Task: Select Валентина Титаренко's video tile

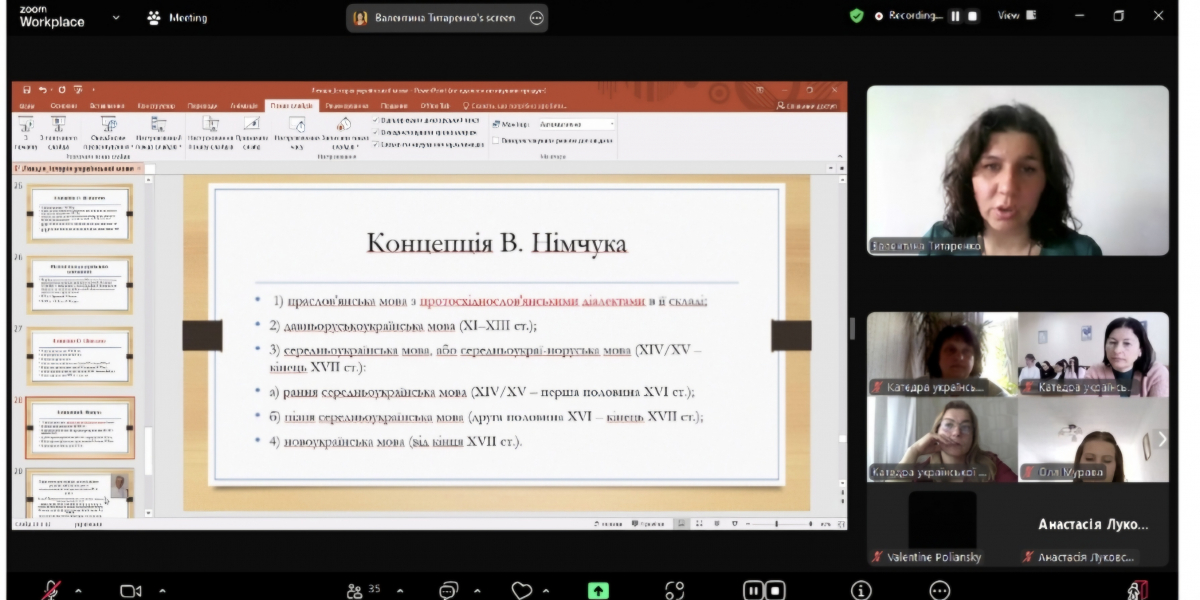Action: (x=1017, y=170)
